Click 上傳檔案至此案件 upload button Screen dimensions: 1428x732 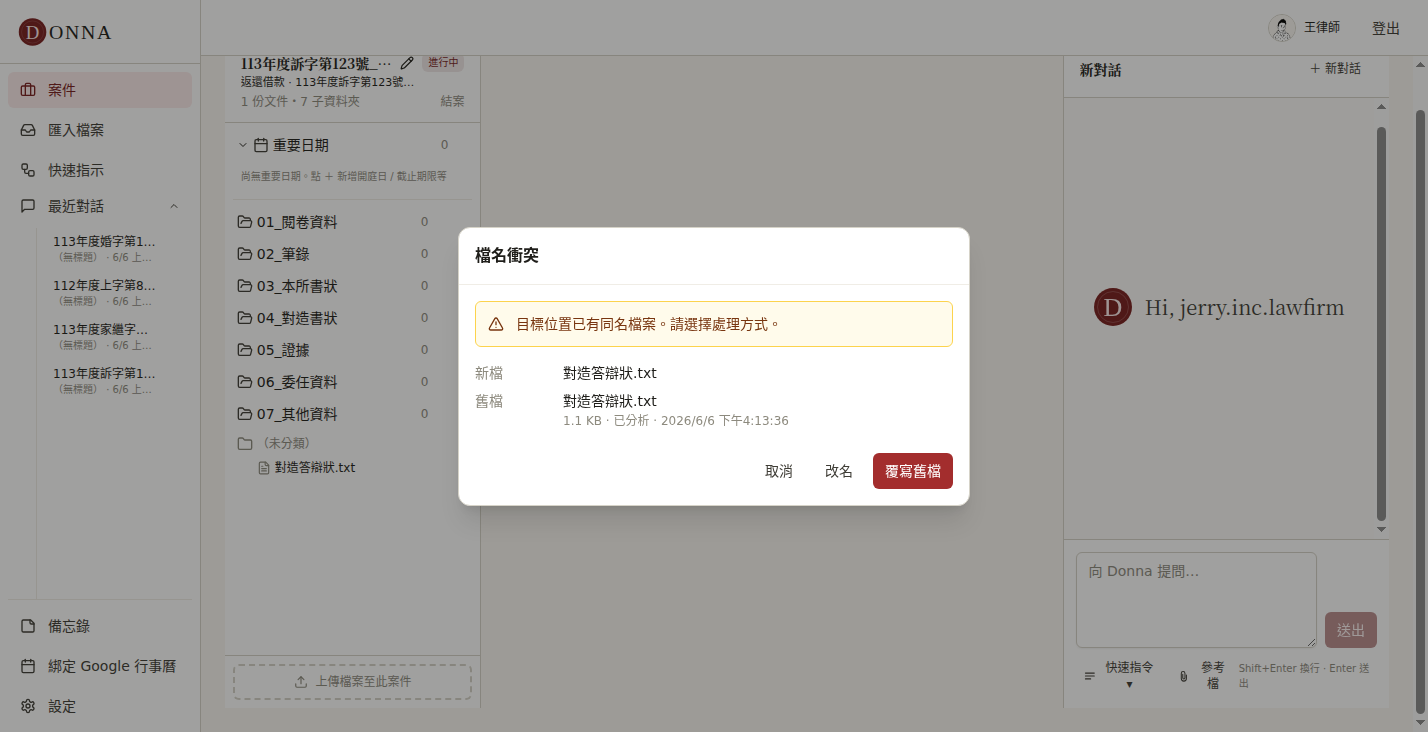pyautogui.click(x=352, y=682)
